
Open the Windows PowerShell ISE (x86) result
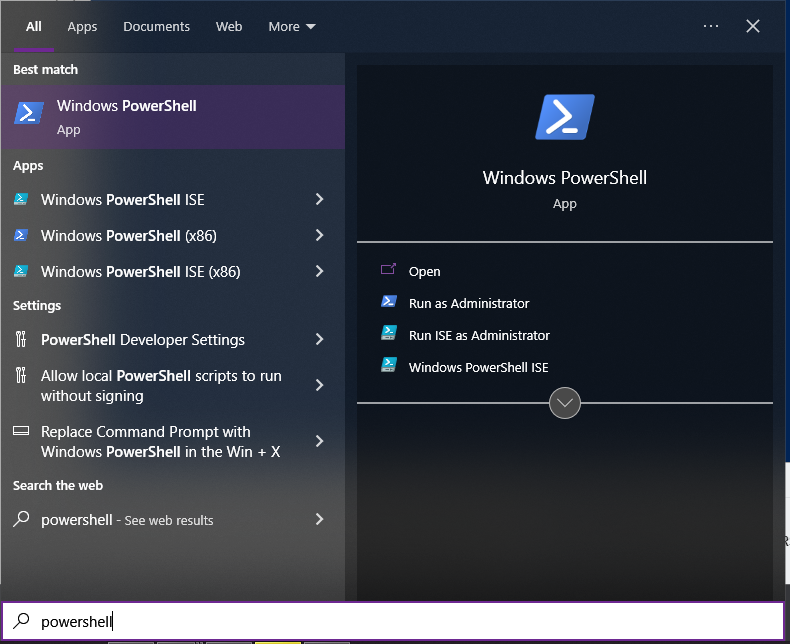pos(173,272)
